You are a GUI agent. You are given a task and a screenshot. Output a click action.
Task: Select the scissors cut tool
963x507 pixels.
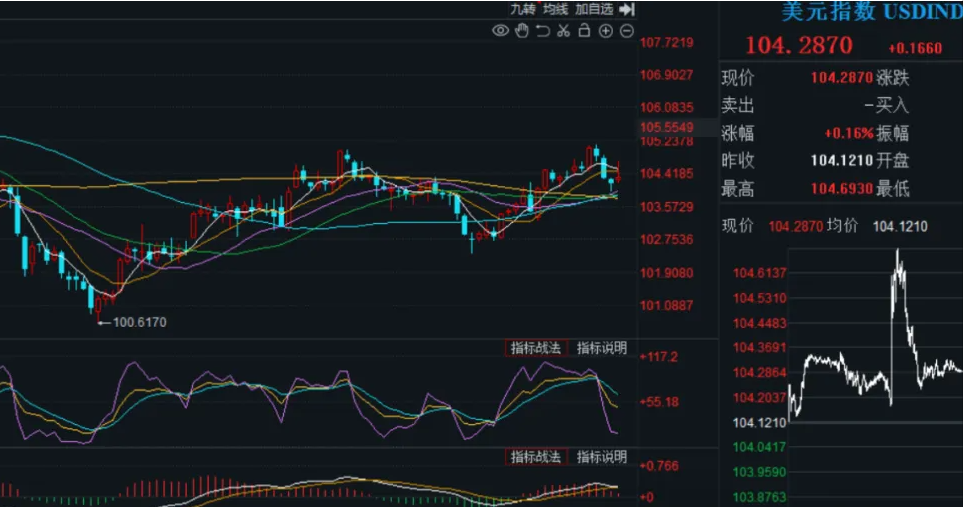(x=564, y=31)
